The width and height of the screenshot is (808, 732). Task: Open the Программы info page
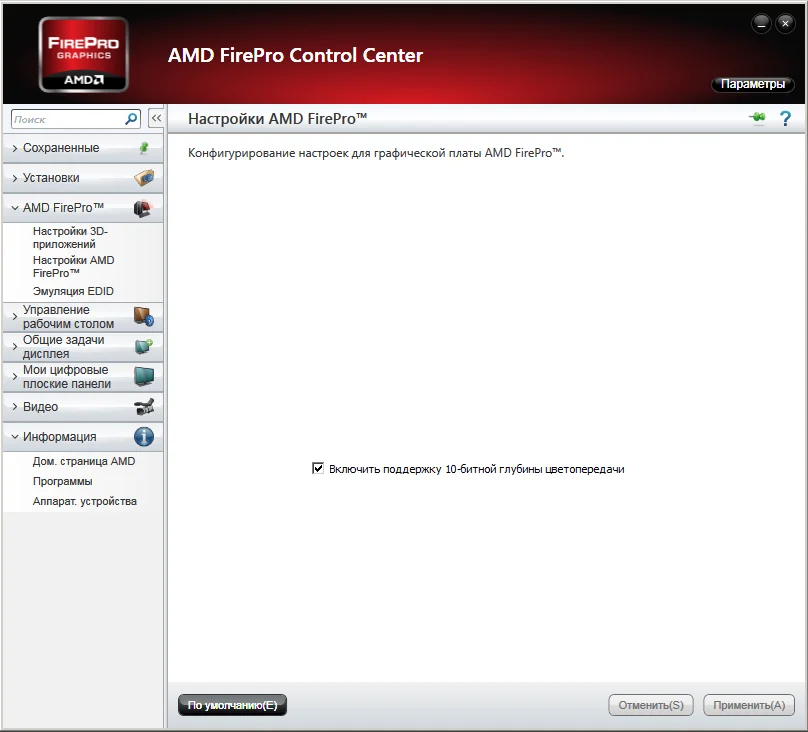(62, 481)
